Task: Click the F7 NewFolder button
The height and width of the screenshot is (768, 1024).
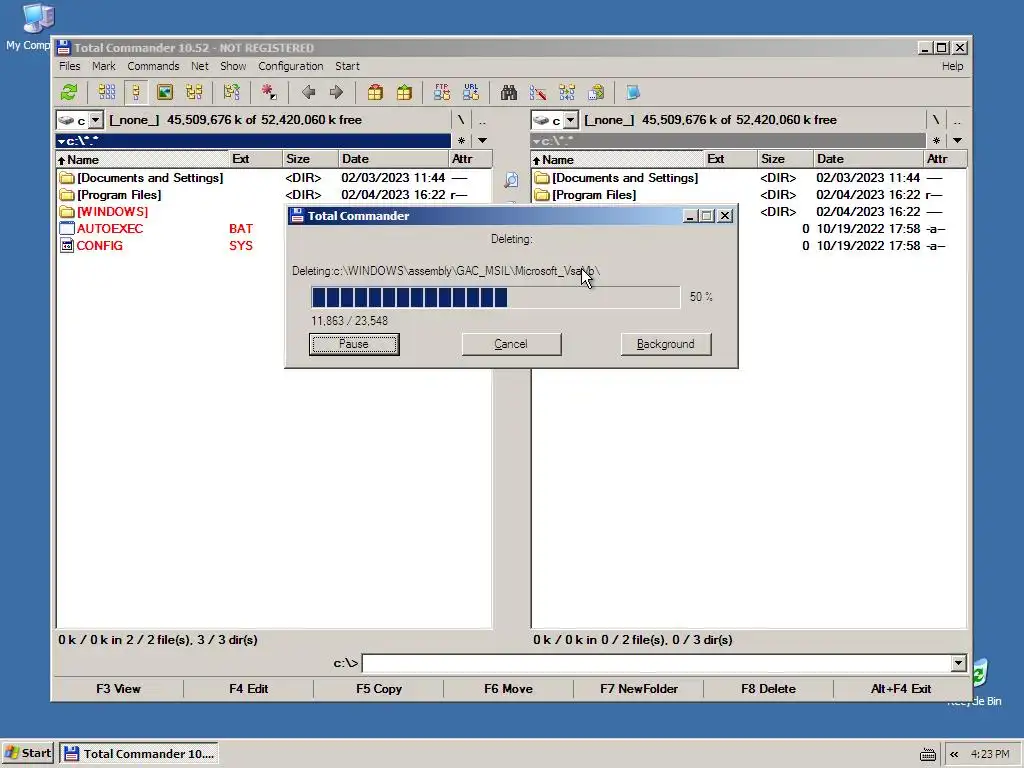Action: point(639,689)
